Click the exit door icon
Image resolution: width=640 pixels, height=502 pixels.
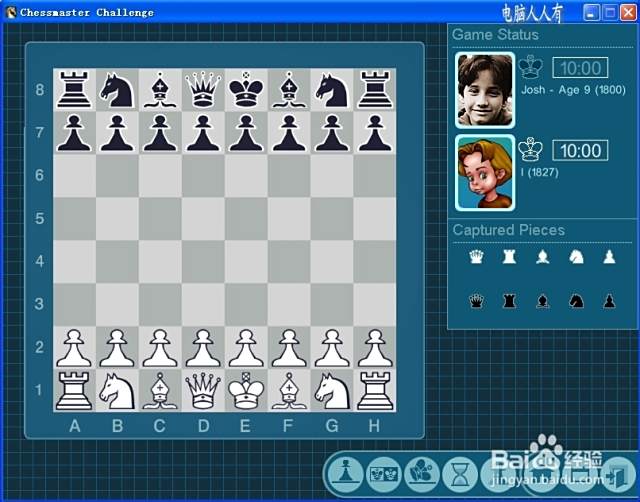[617, 475]
